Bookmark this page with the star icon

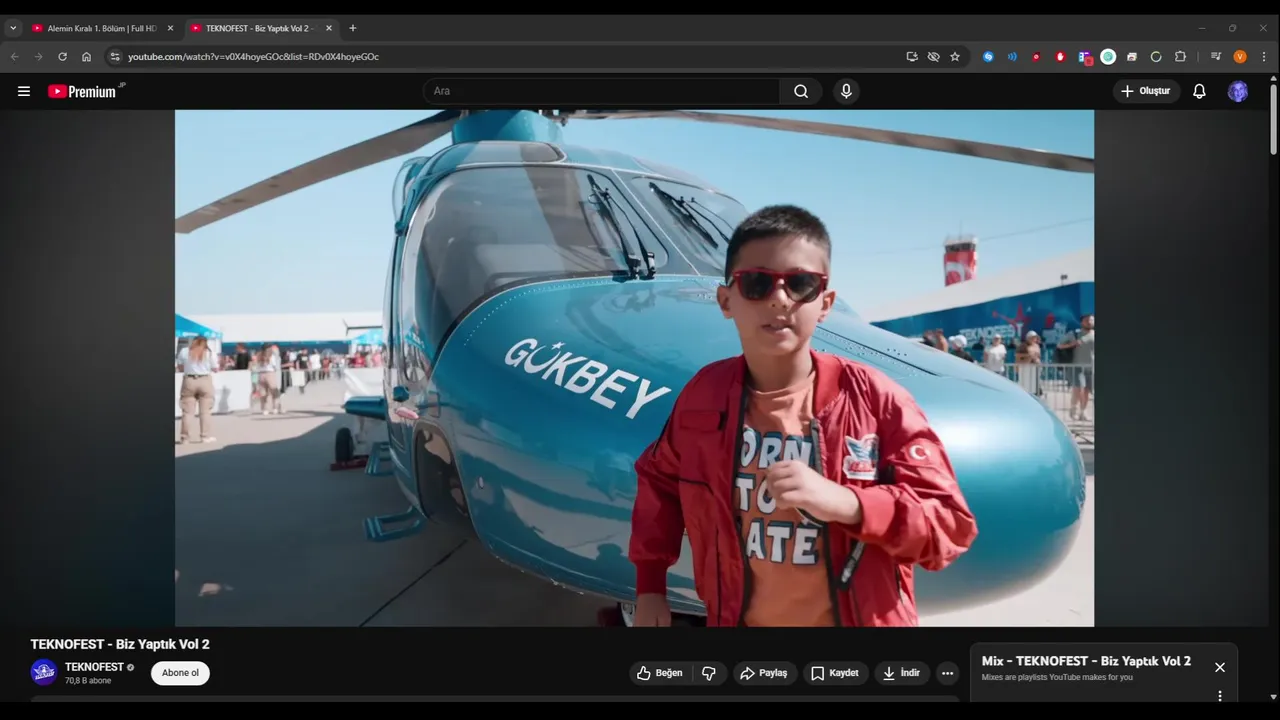coord(955,57)
